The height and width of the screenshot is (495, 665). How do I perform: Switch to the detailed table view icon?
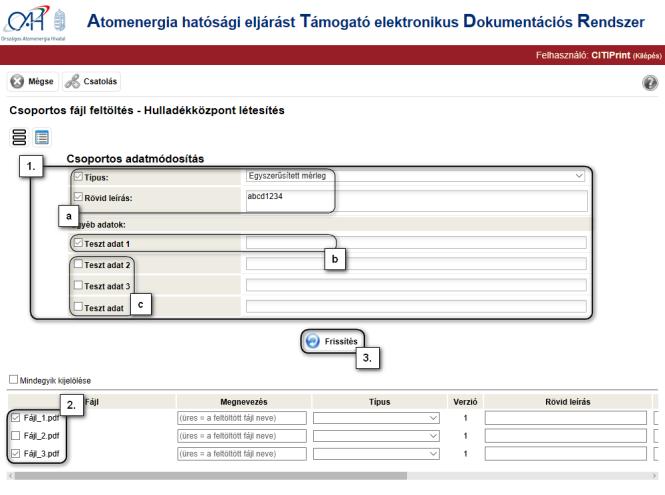42,137
